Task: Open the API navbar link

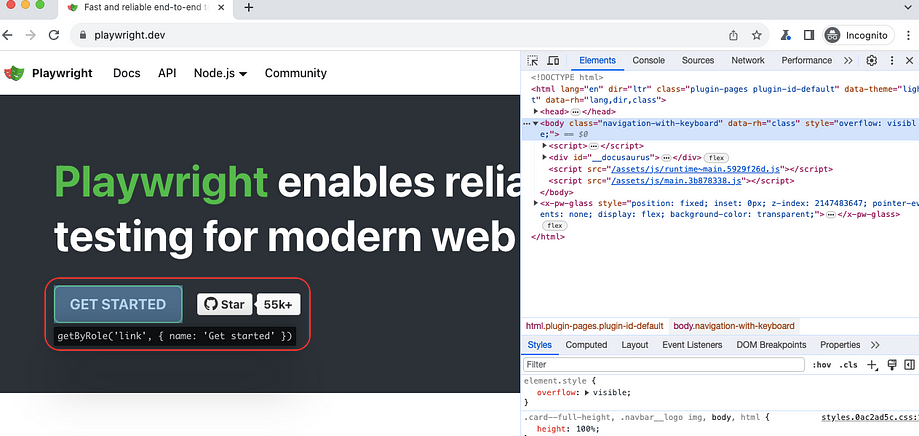Action: [x=167, y=73]
